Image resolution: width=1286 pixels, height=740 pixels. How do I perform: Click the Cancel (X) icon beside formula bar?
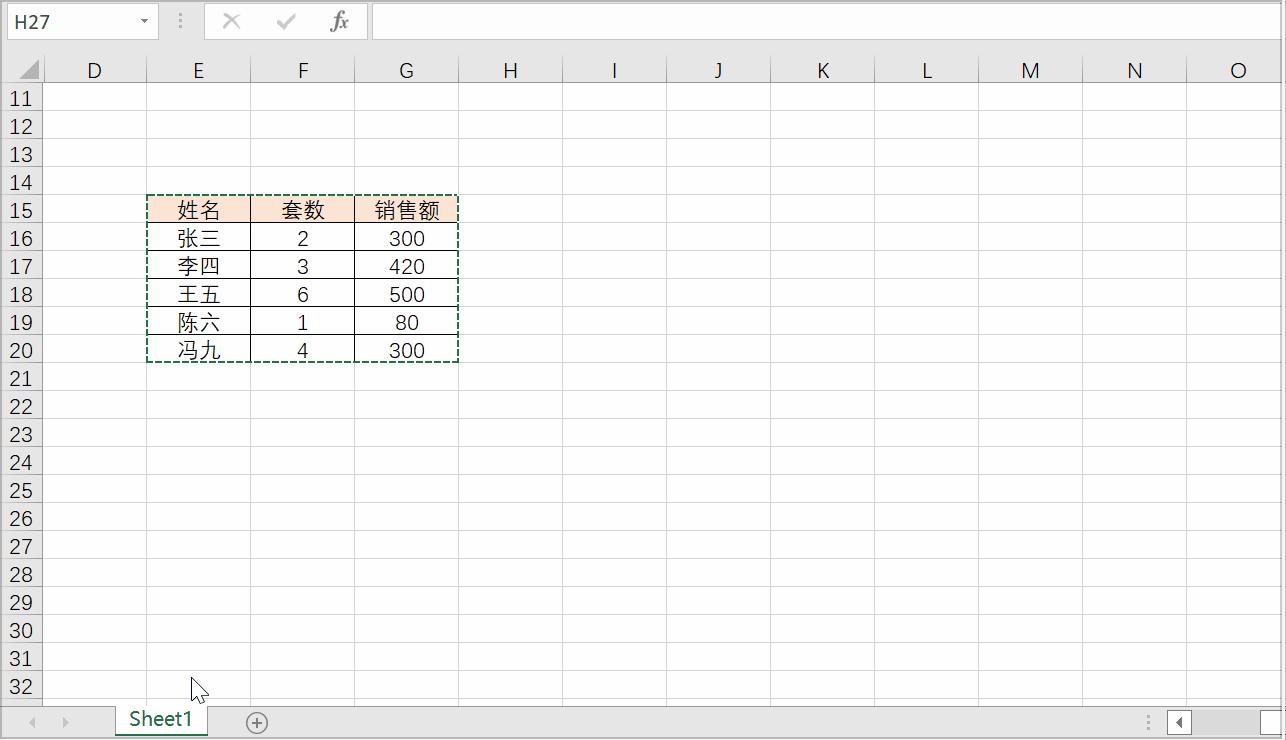[x=231, y=20]
